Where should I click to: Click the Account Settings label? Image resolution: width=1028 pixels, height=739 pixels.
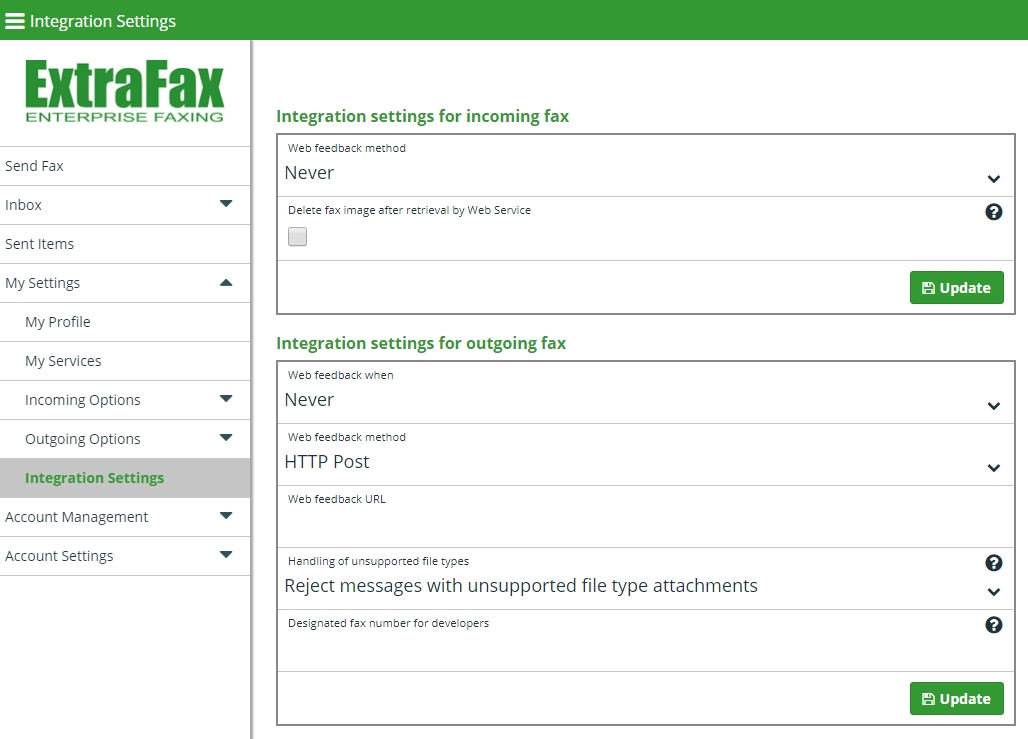[59, 556]
